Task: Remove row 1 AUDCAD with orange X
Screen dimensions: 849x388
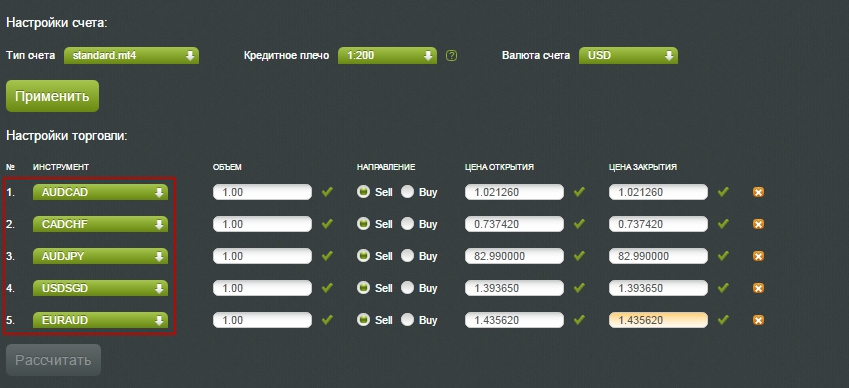Action: coord(758,192)
